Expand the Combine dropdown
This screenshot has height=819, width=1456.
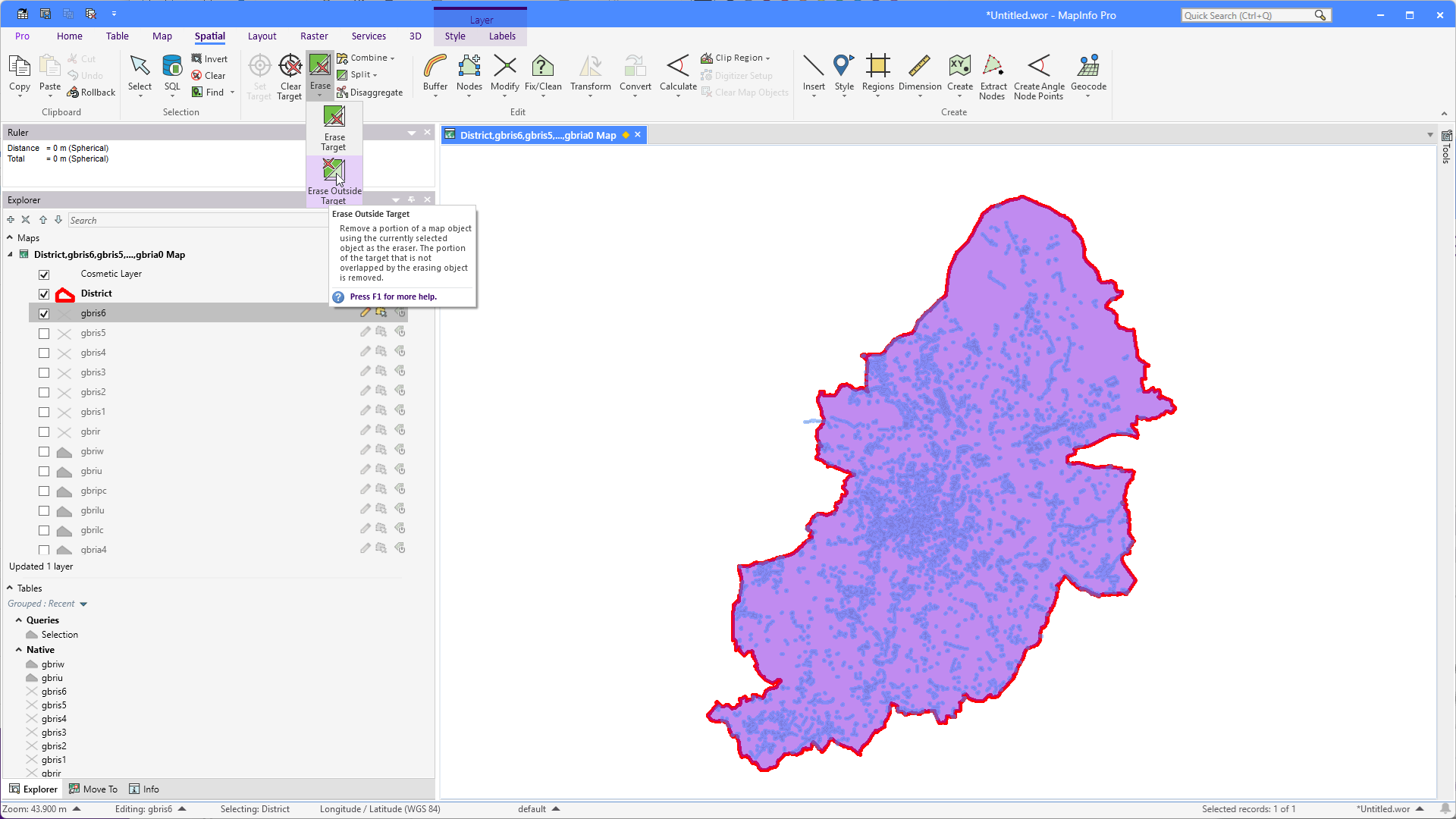pyautogui.click(x=366, y=58)
